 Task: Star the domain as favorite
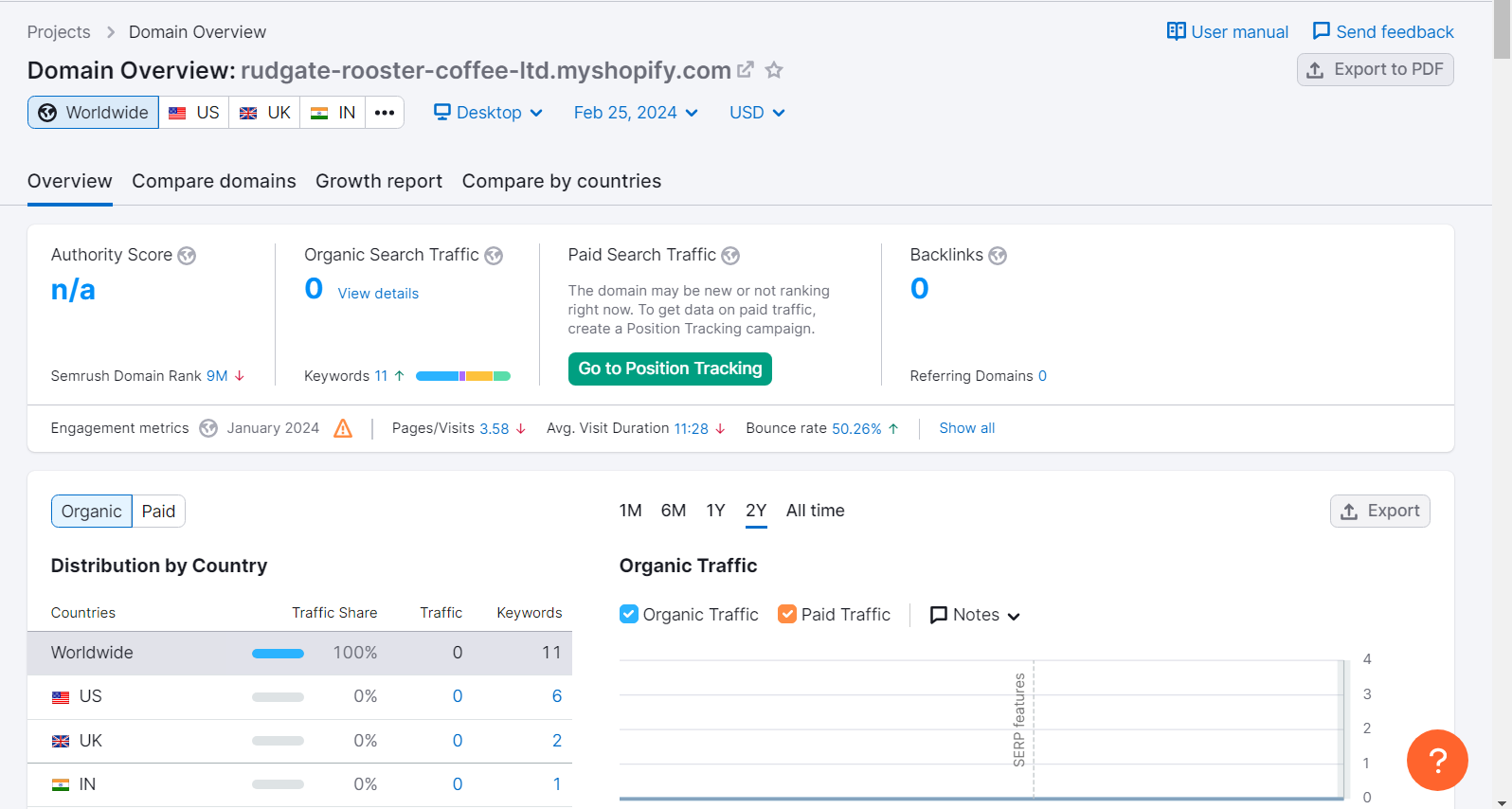point(774,70)
